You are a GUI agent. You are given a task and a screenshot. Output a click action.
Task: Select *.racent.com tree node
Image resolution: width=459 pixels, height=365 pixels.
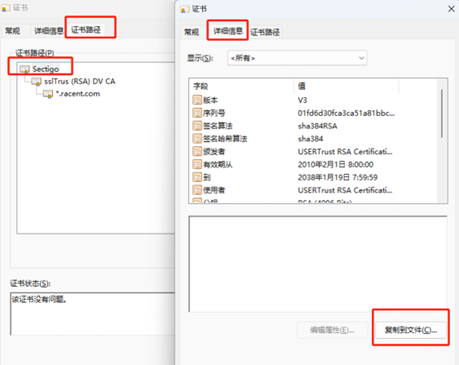(78, 94)
